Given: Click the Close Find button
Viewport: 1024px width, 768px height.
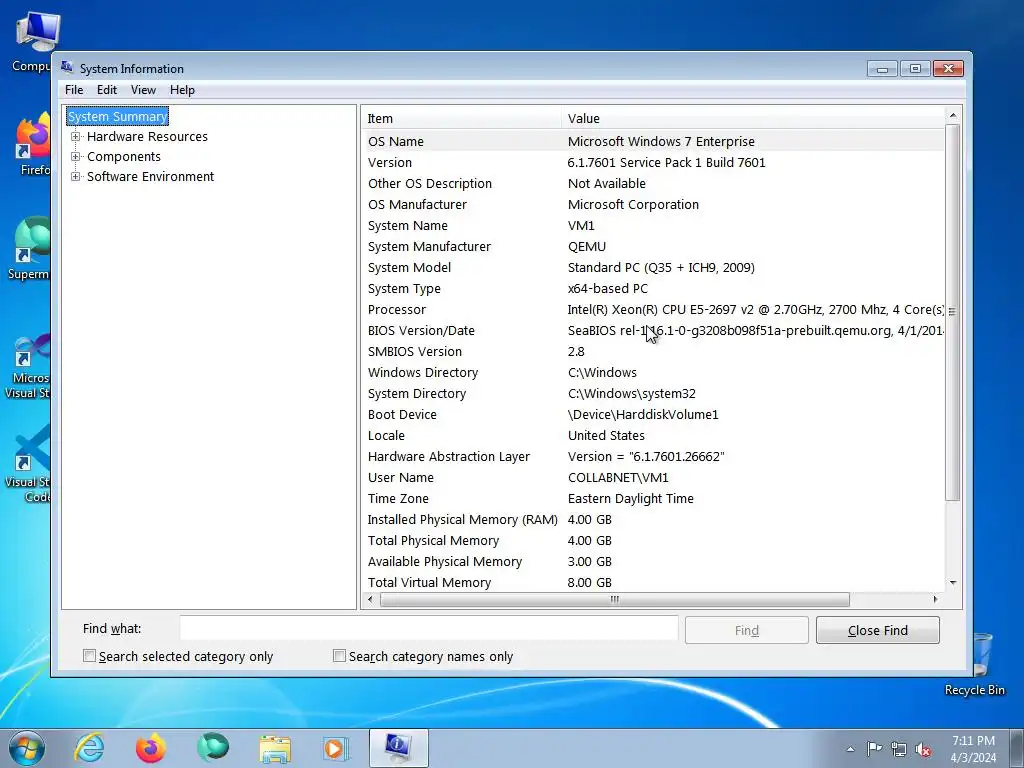Looking at the screenshot, I should (878, 630).
